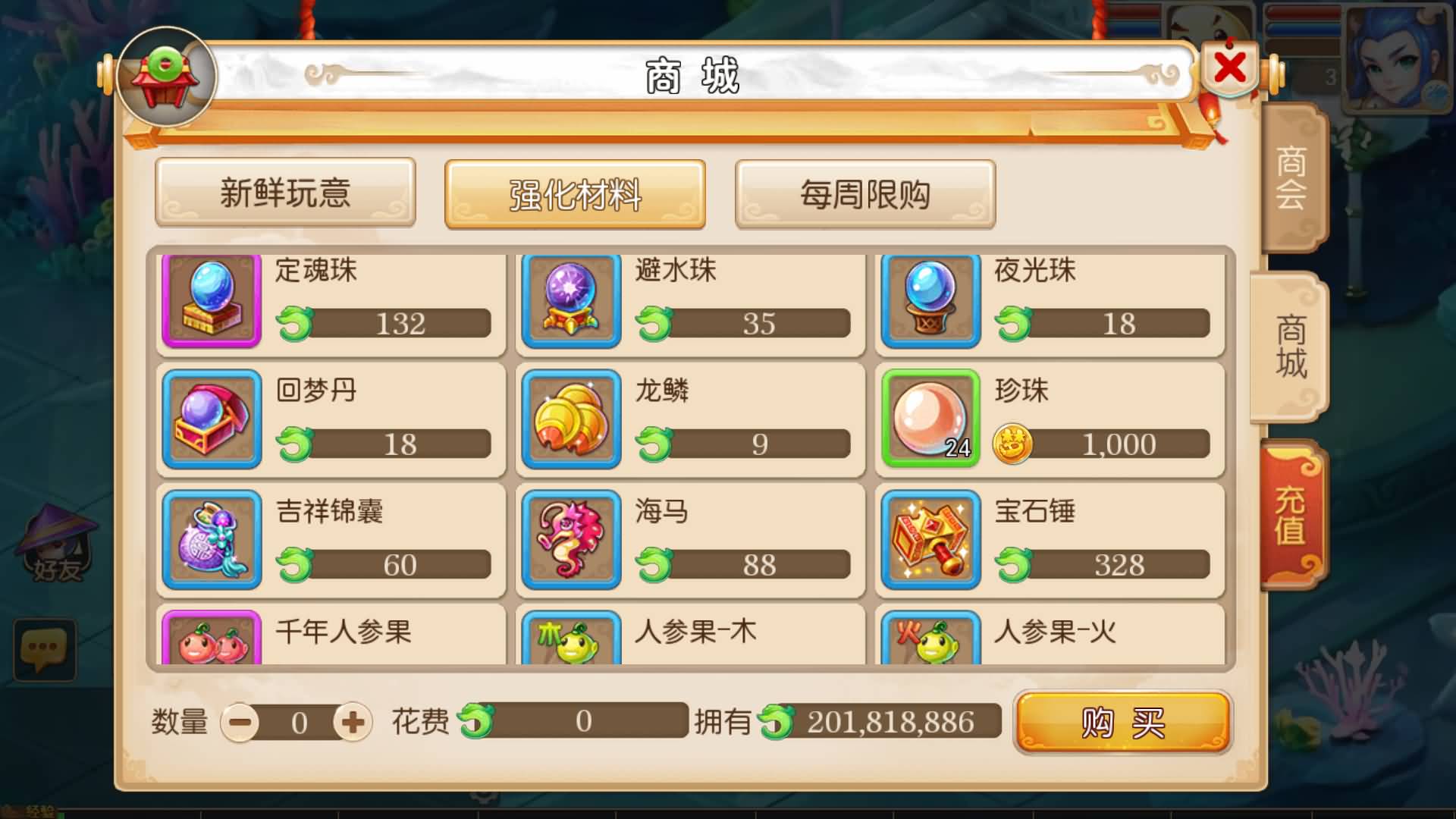The image size is (1456, 819).
Task: Select the 回梦丹 treasure box icon
Action: click(x=212, y=419)
